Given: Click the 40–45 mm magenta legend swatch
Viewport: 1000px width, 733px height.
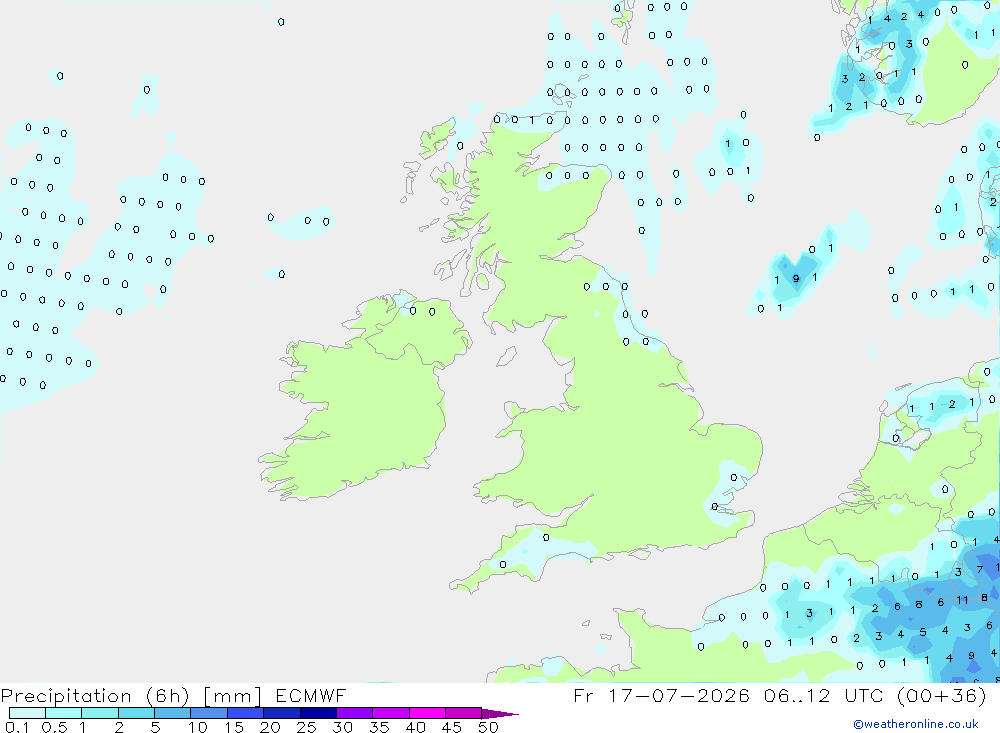Looking at the screenshot, I should coord(427,713).
